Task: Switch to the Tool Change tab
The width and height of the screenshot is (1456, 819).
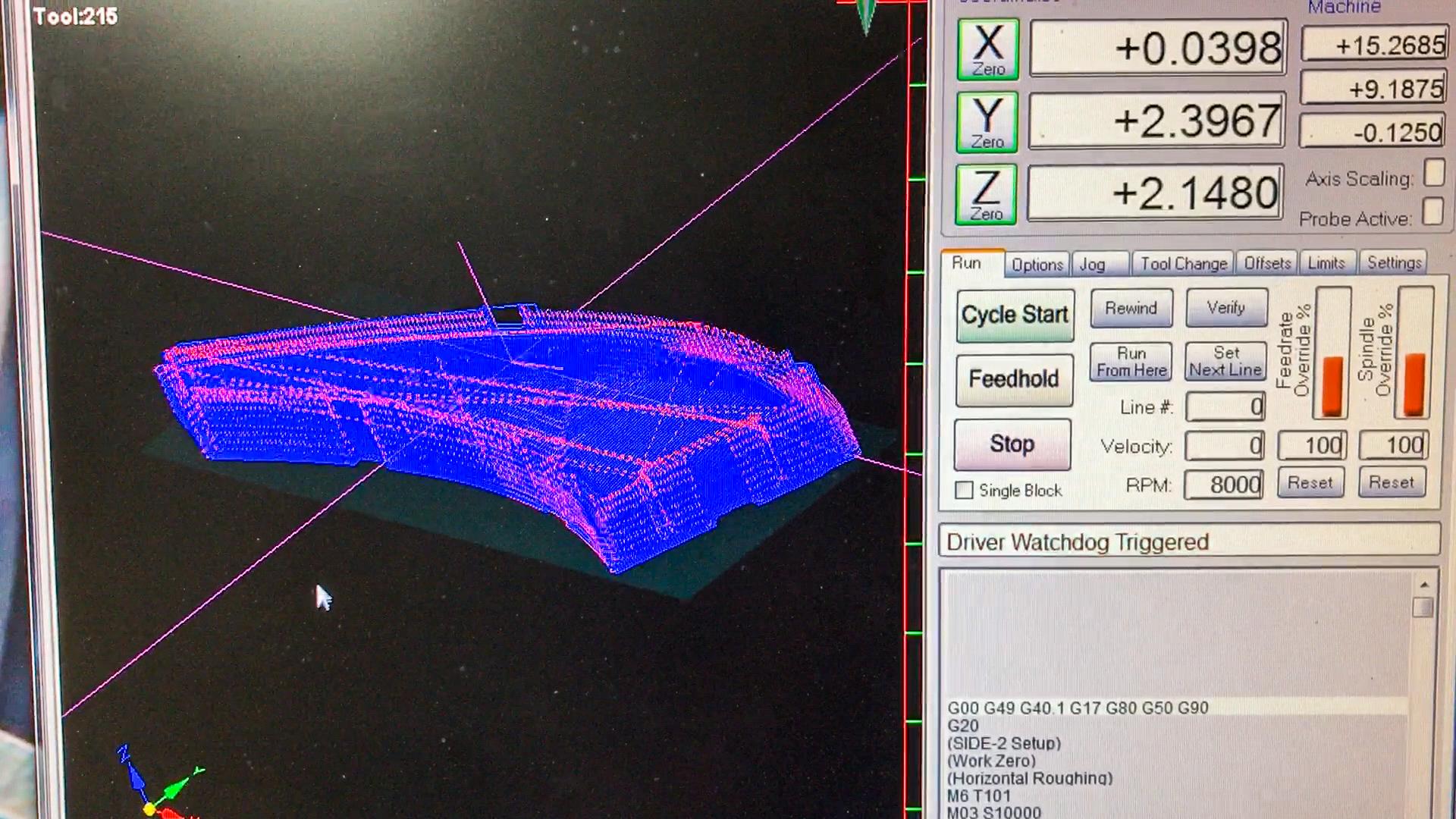Action: tap(1183, 264)
